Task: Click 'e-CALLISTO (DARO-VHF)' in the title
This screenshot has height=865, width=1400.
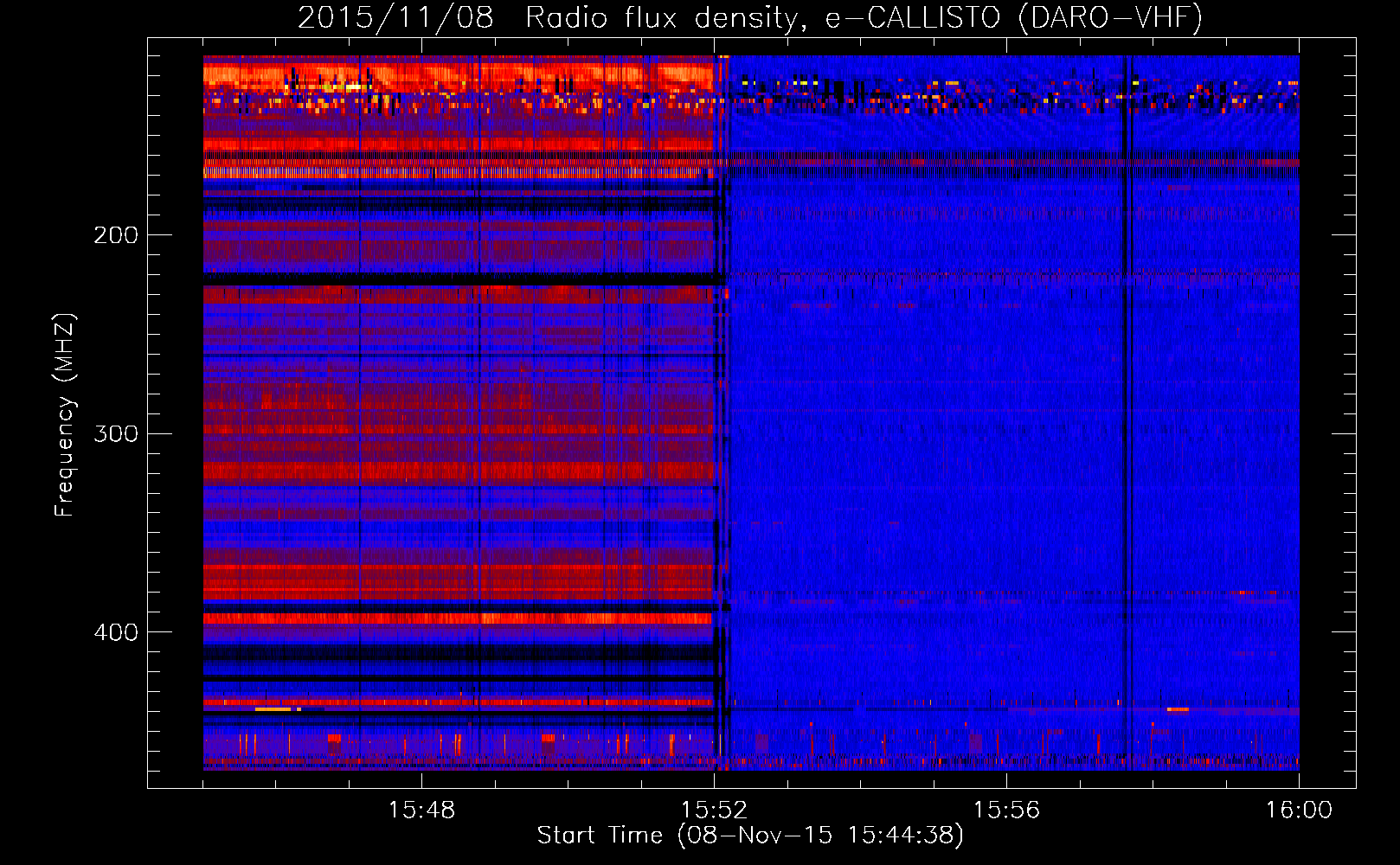Action: (1013, 18)
